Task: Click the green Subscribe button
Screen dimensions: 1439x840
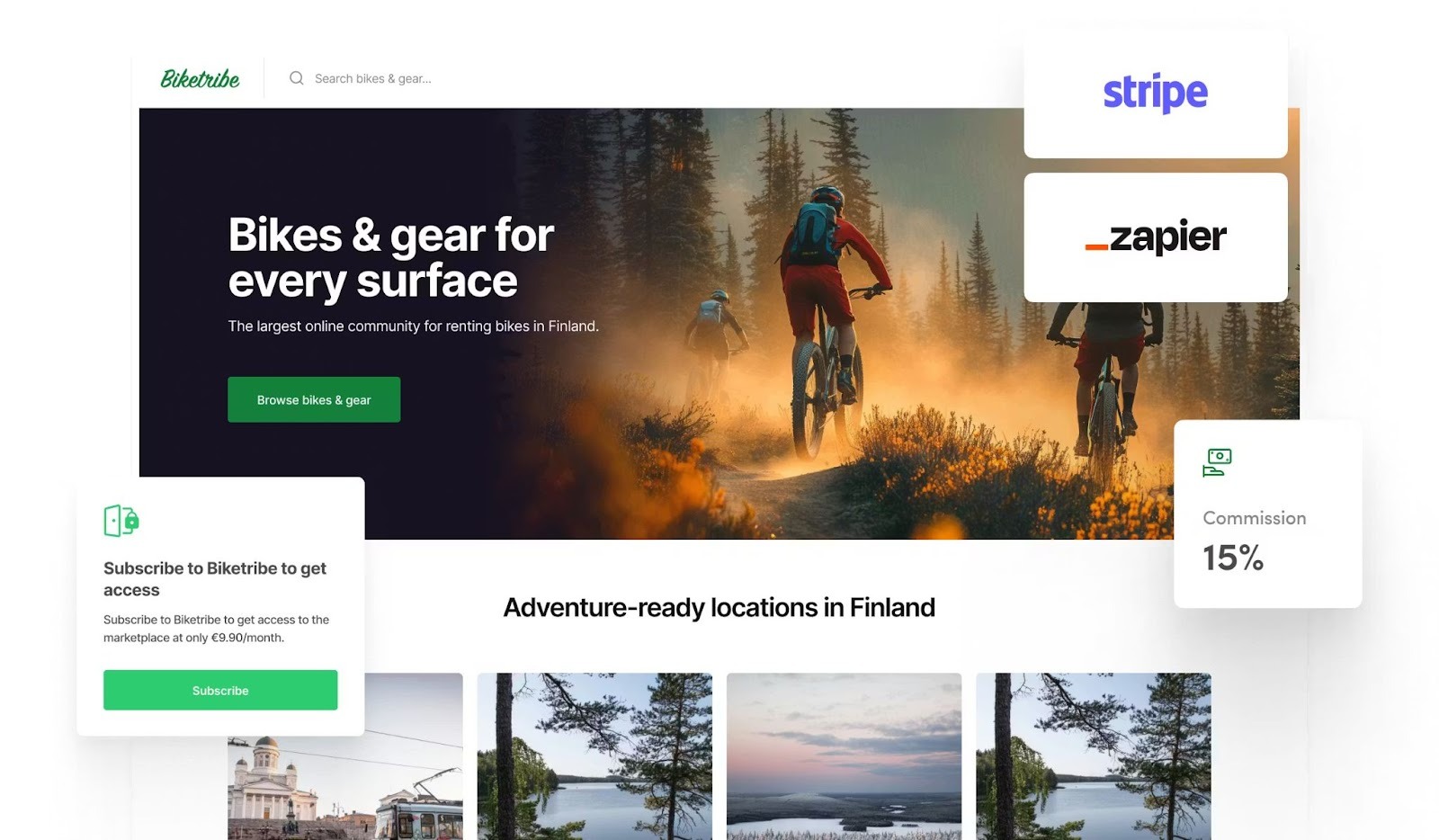Action: click(x=220, y=690)
